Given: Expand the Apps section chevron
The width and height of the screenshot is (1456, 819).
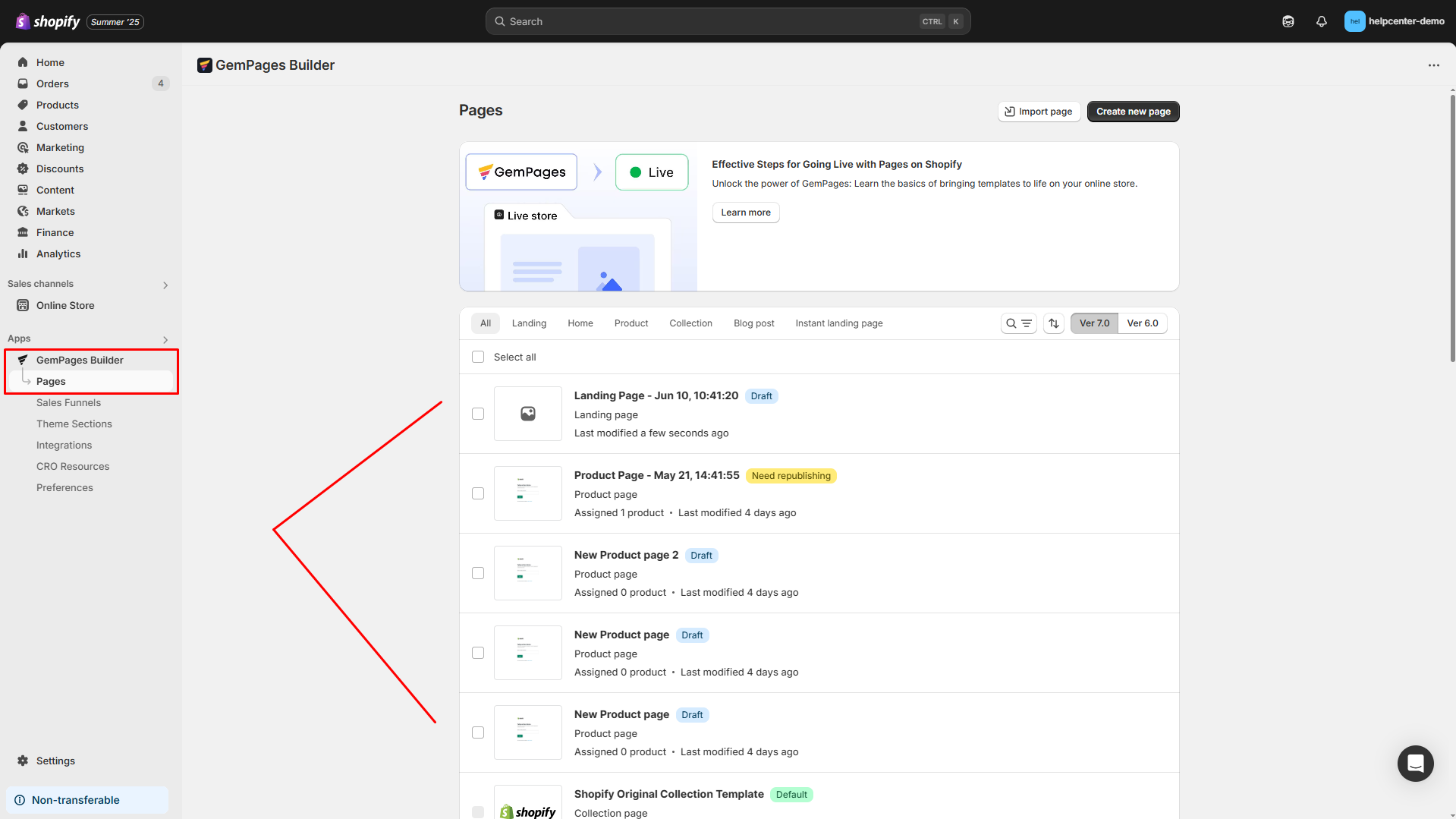Looking at the screenshot, I should (165, 339).
